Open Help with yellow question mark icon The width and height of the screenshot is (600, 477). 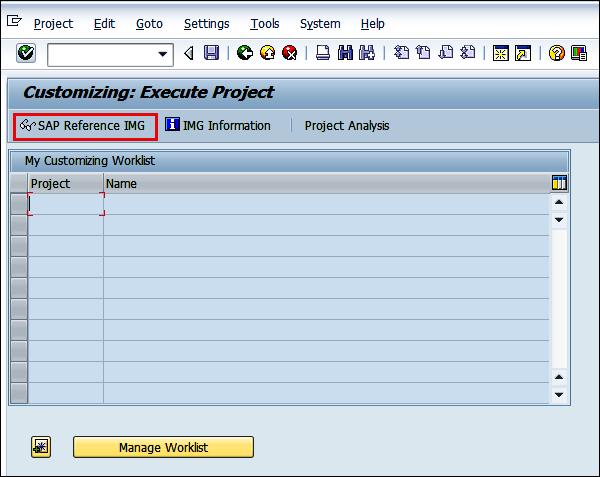pos(556,53)
